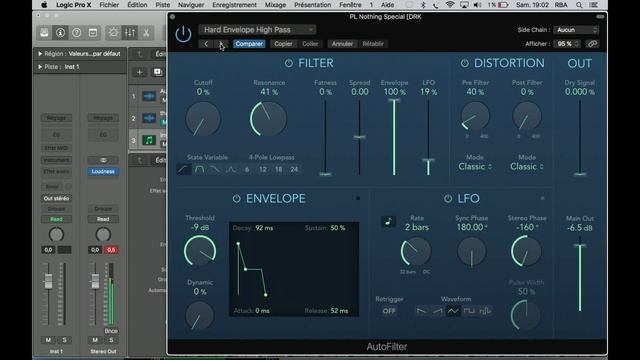Solo the Inst 1 channel strip
The image size is (640, 360).
tap(64, 340)
